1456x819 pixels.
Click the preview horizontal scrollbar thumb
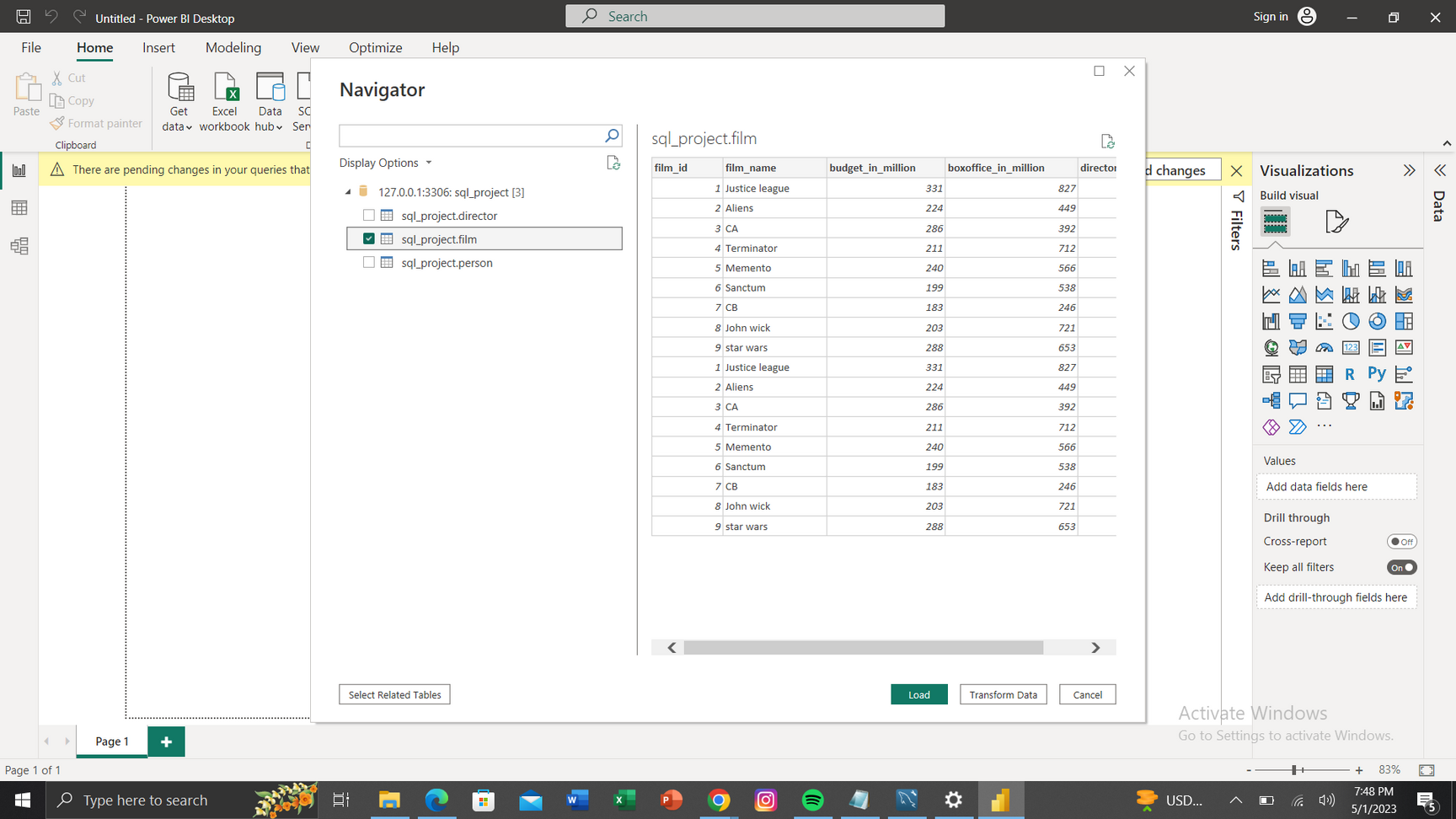pos(864,647)
